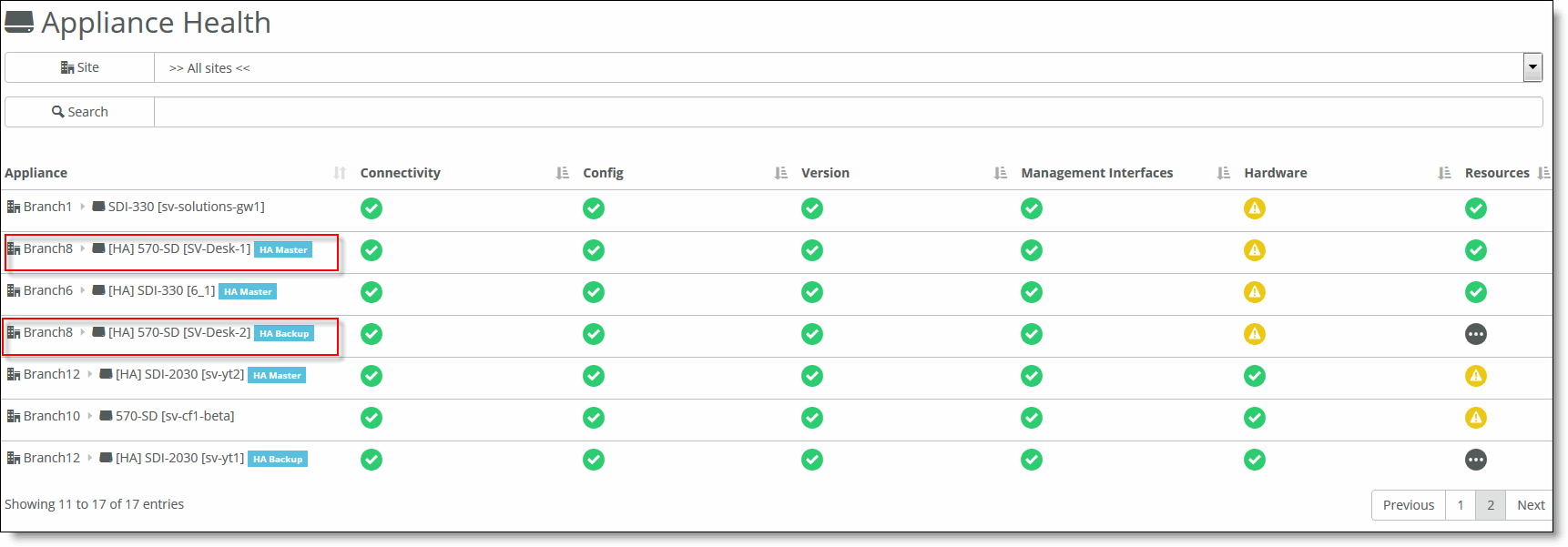Viewport: 1568px width, 547px height.
Task: Click the Next pagination button
Action: [1530, 505]
